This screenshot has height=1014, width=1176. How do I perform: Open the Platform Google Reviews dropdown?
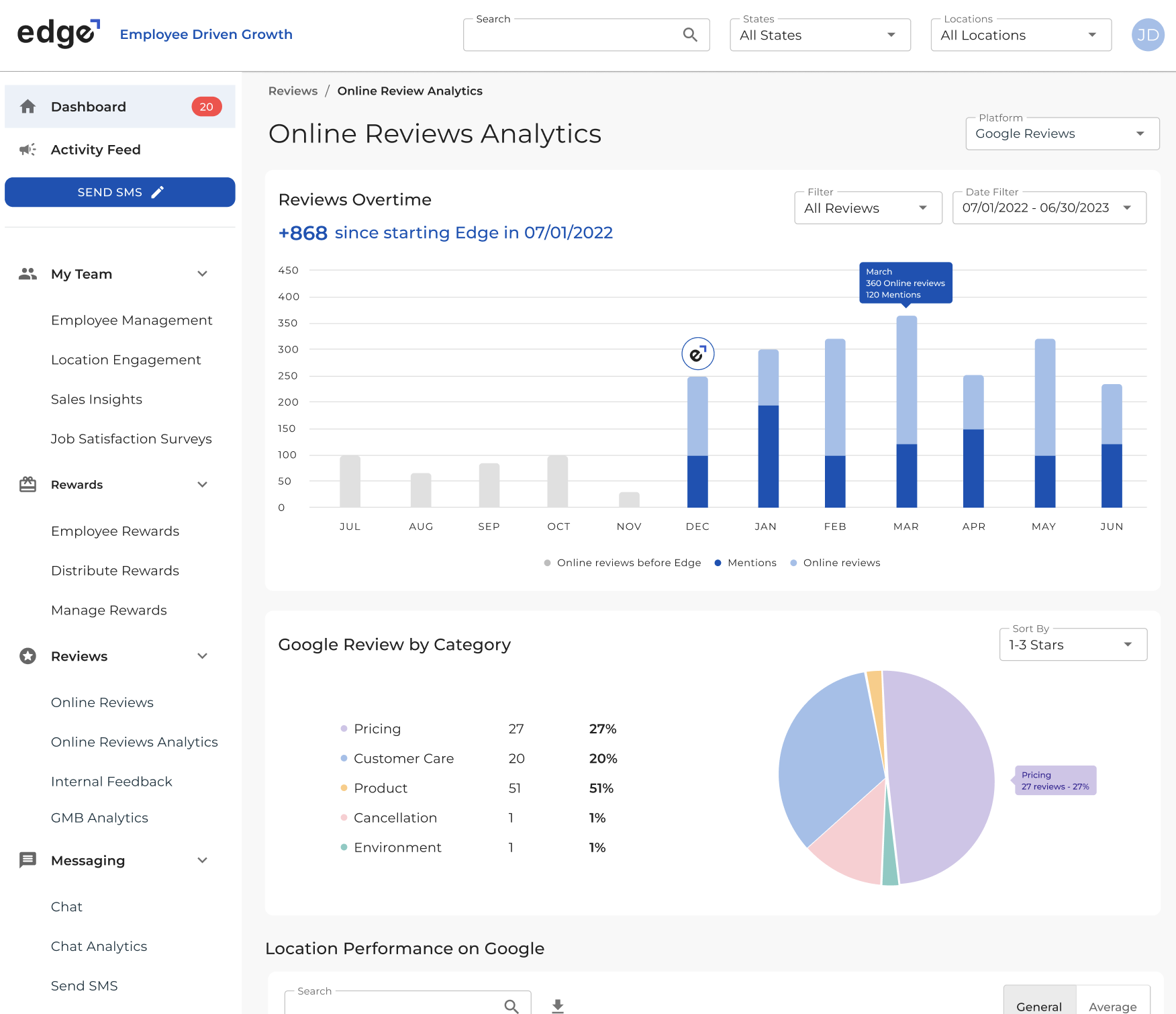point(1062,134)
